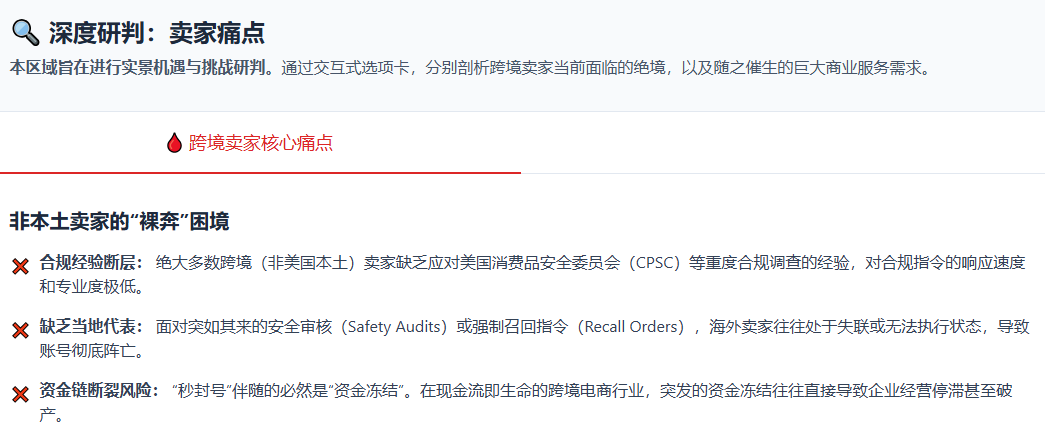Viewport: 1045px width, 437px height.
Task: Select the bold 合规经验断层 label
Action: point(91,262)
